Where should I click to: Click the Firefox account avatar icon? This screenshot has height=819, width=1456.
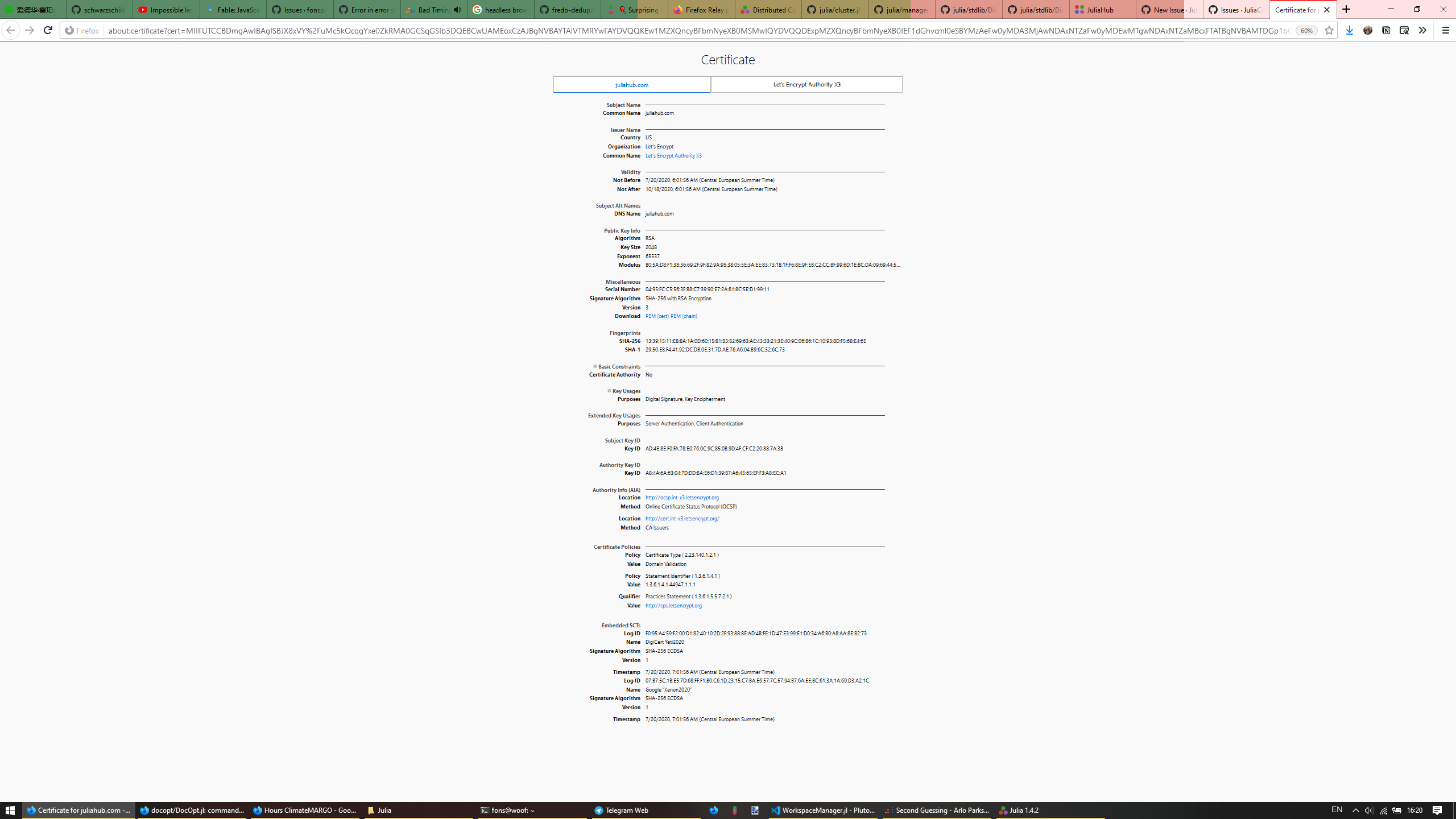[1368, 30]
